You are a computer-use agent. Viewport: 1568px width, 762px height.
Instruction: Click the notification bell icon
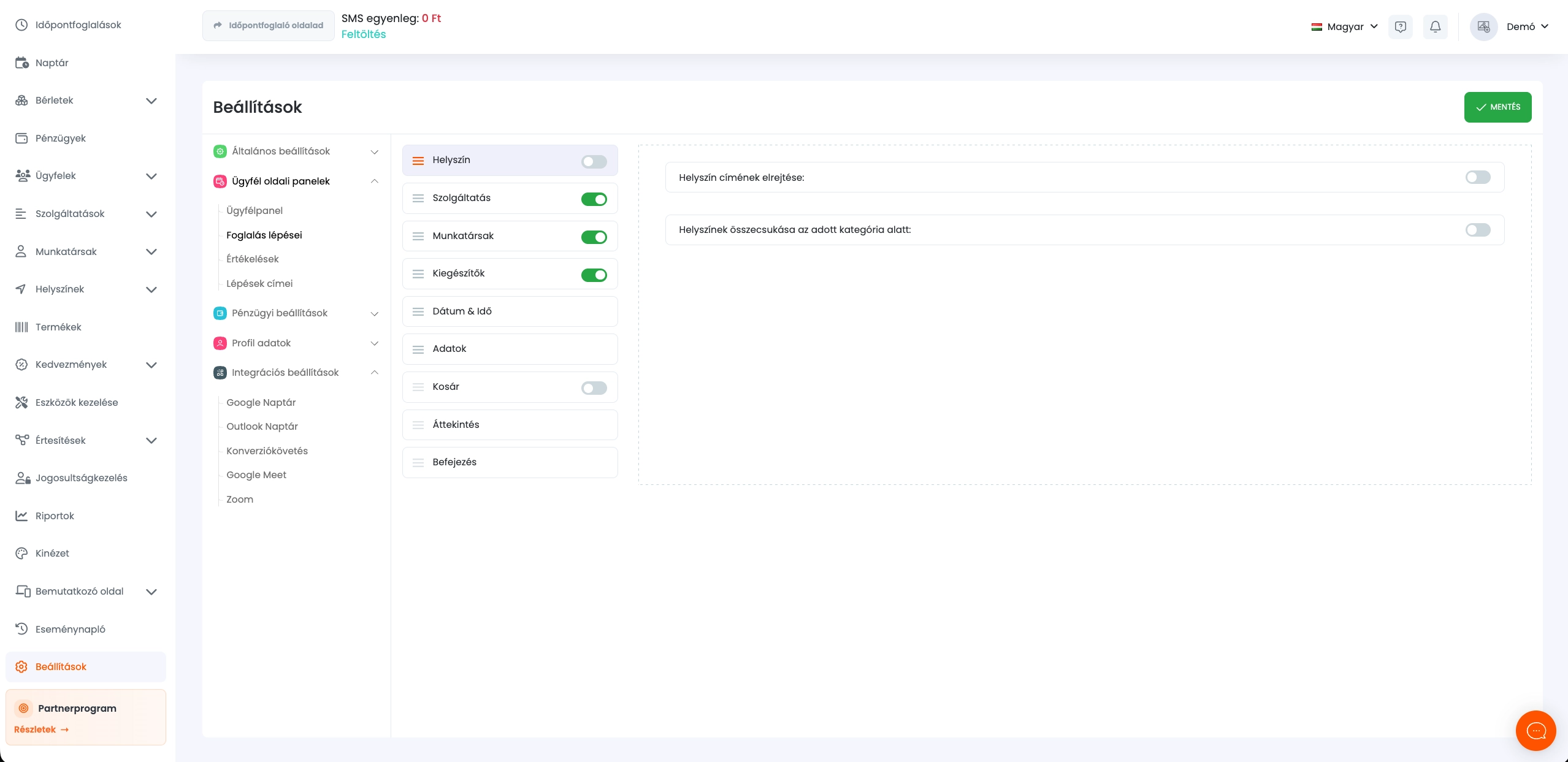[x=1435, y=27]
